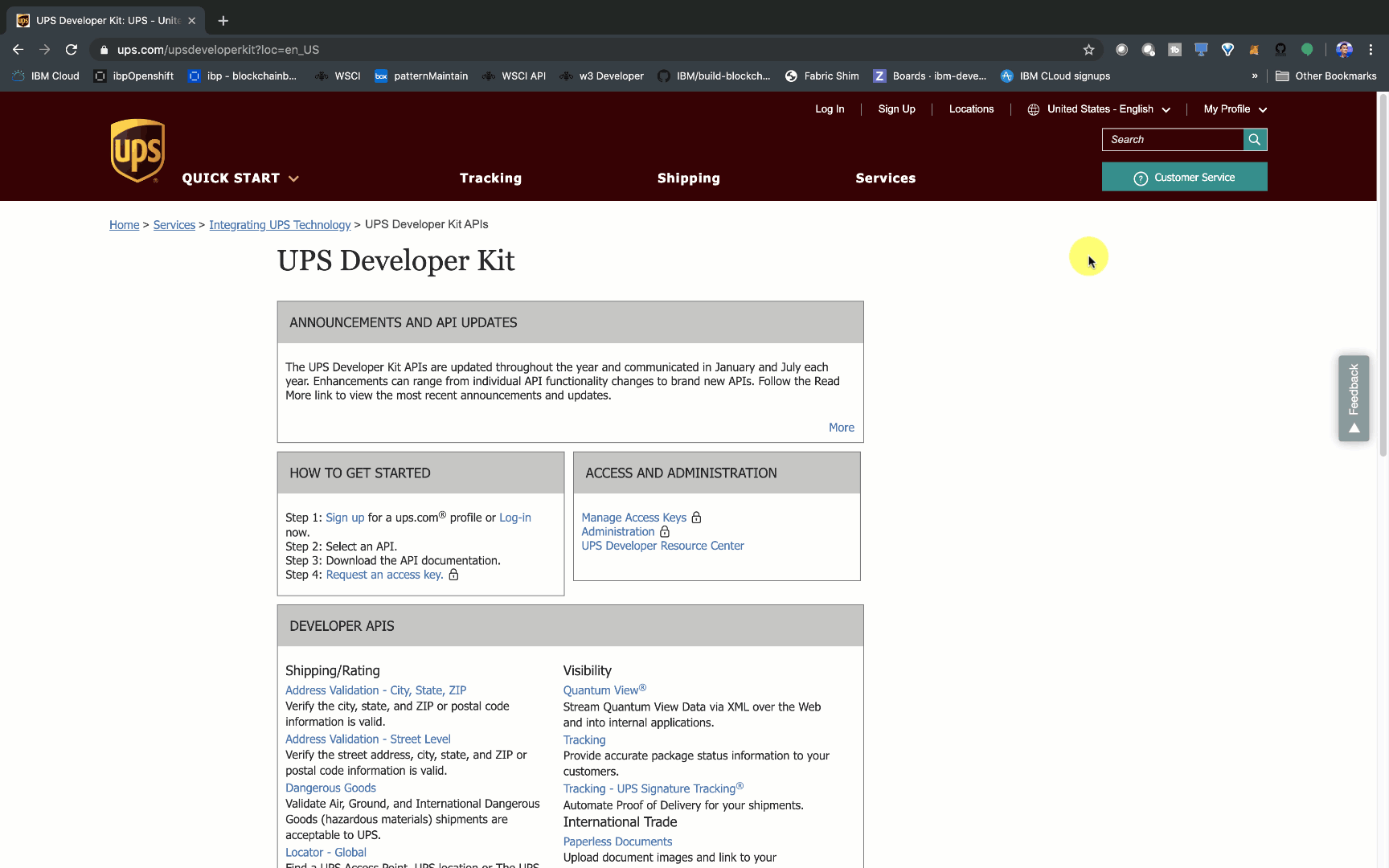
Task: Open Tracking - UPS Signature Tracking link
Action: [654, 788]
